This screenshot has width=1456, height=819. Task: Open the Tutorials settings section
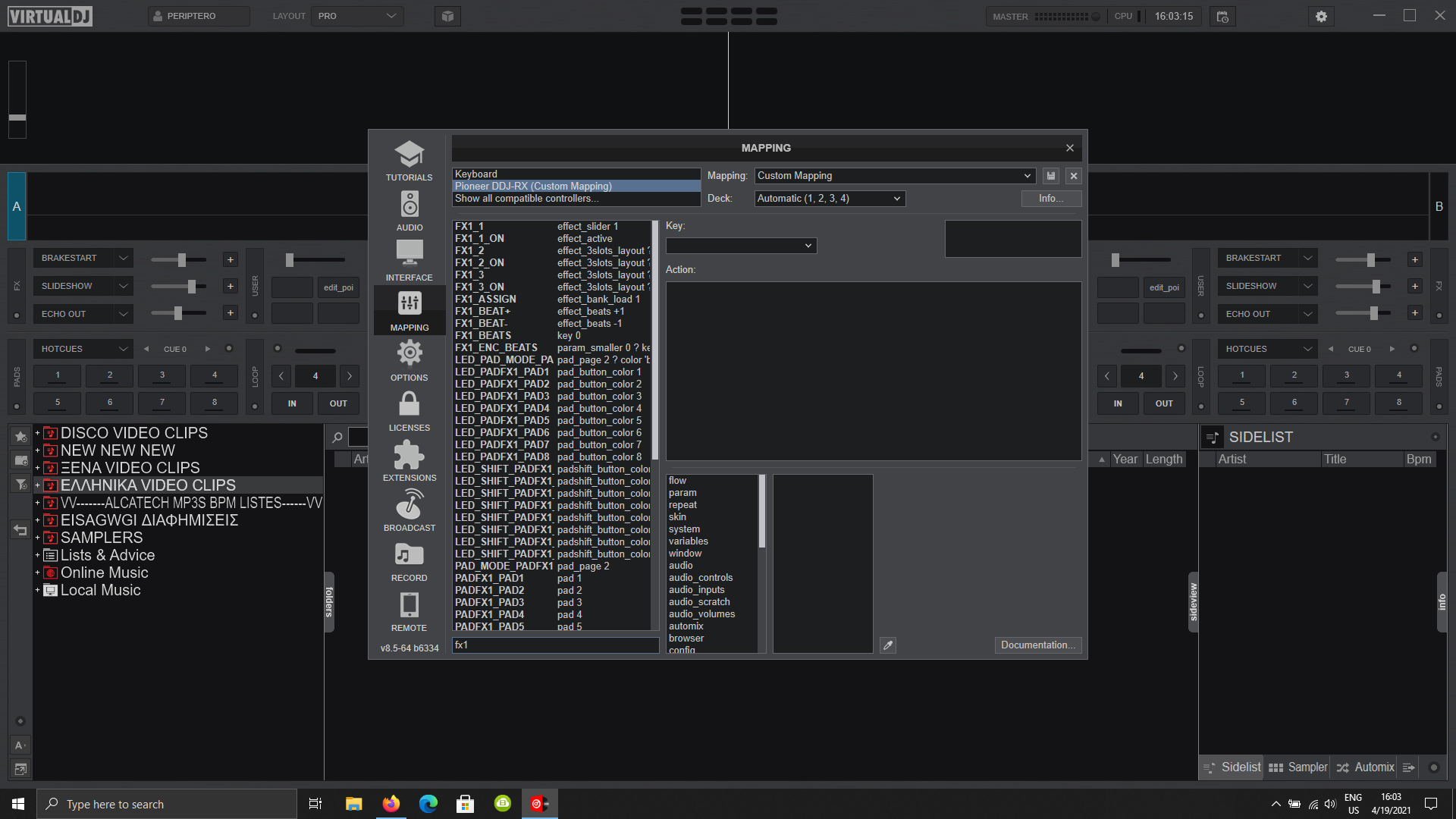409,161
